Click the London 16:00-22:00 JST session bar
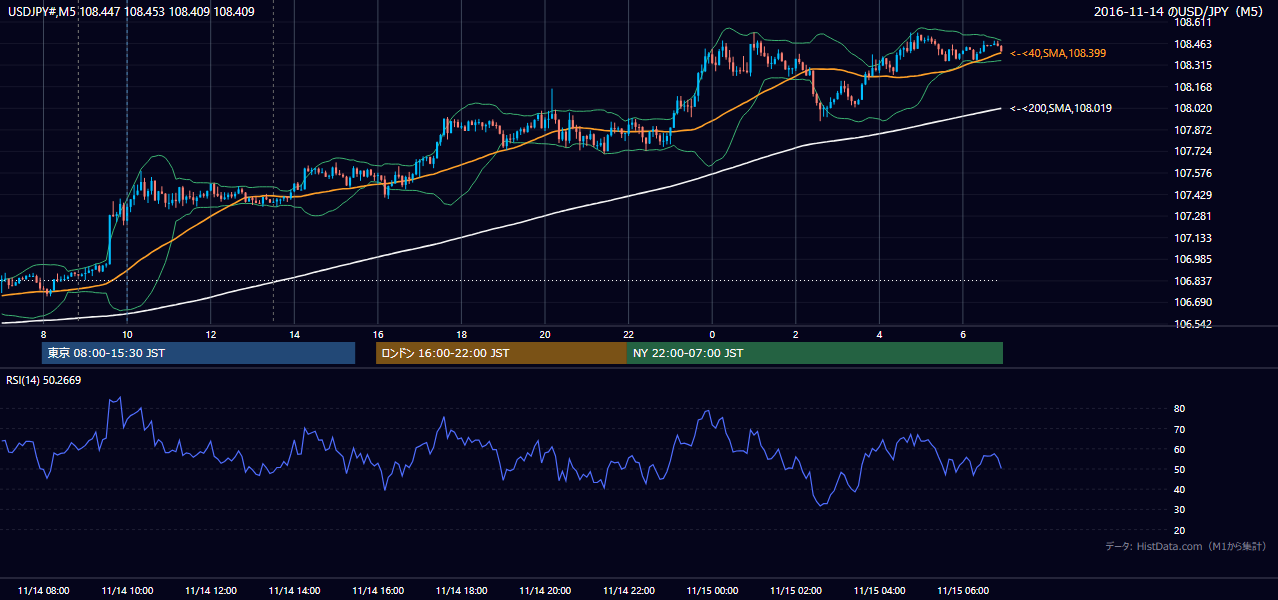The image size is (1278, 600). (x=500, y=353)
